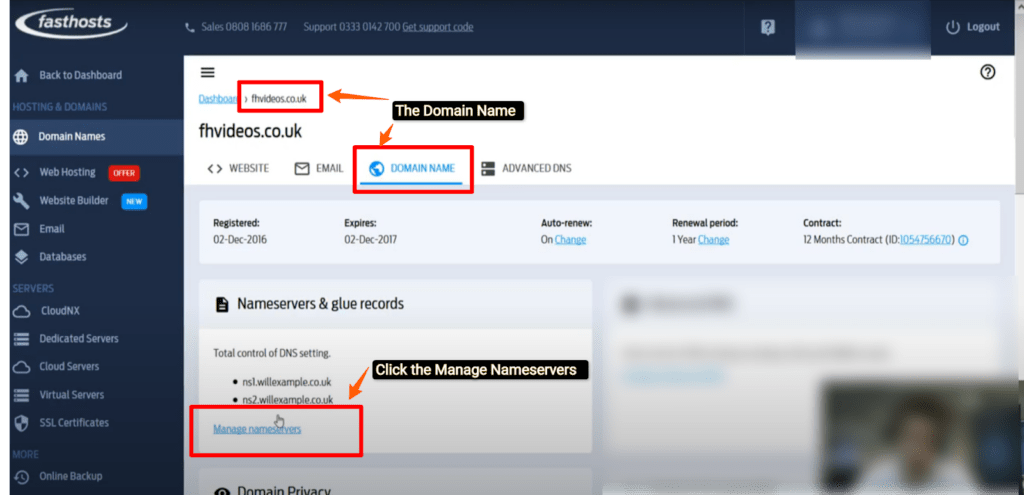Click the envelope icon beside Email in sidebar
The height and width of the screenshot is (495, 1024).
(x=22, y=229)
